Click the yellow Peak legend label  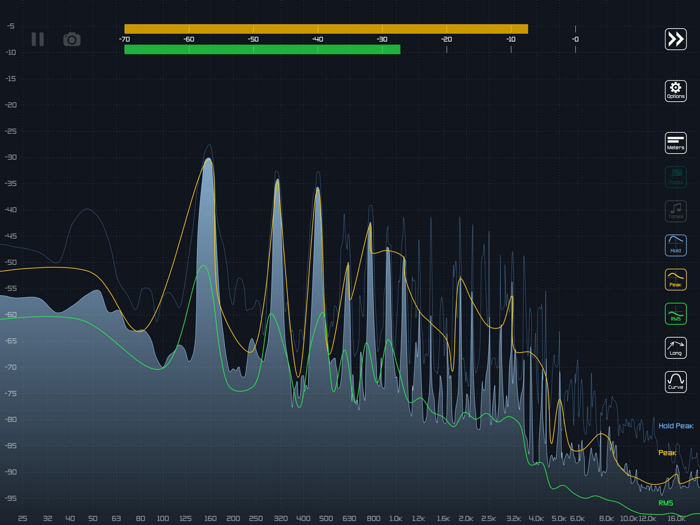(x=667, y=453)
